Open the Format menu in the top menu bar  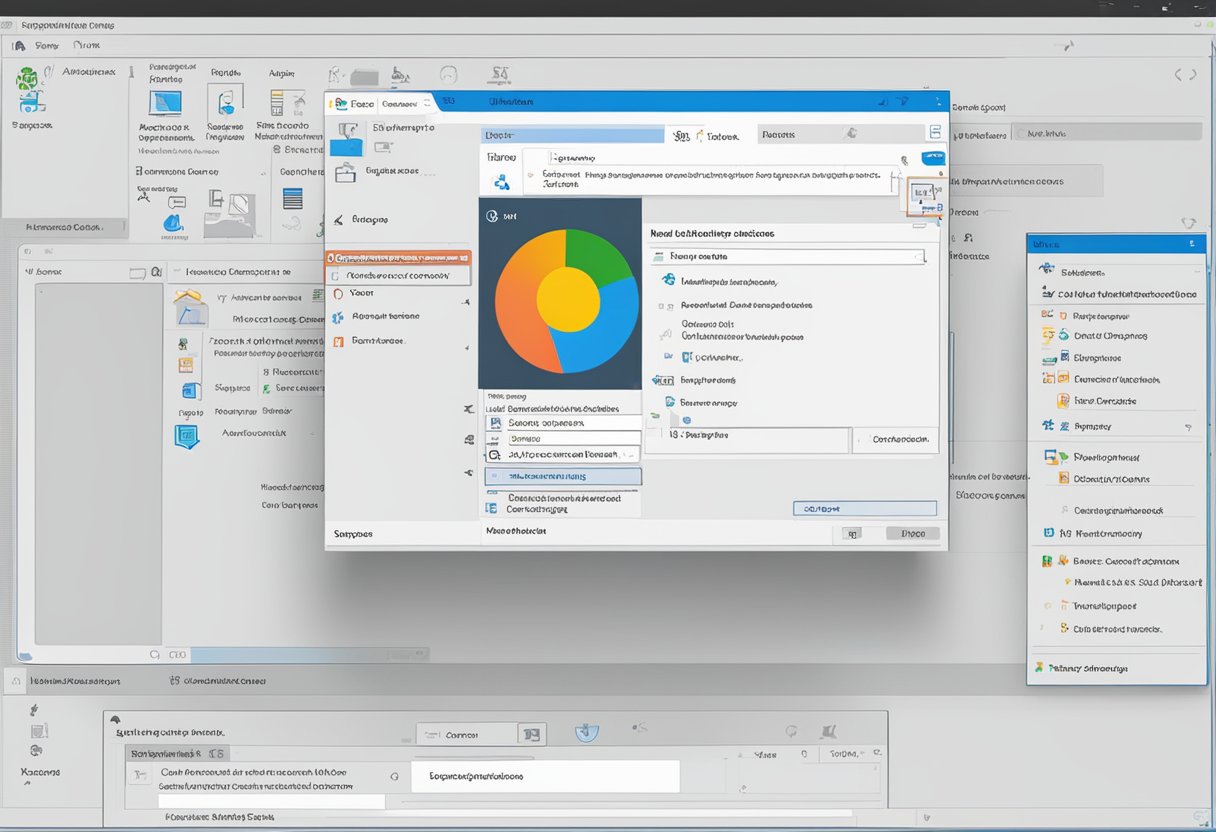(87, 45)
